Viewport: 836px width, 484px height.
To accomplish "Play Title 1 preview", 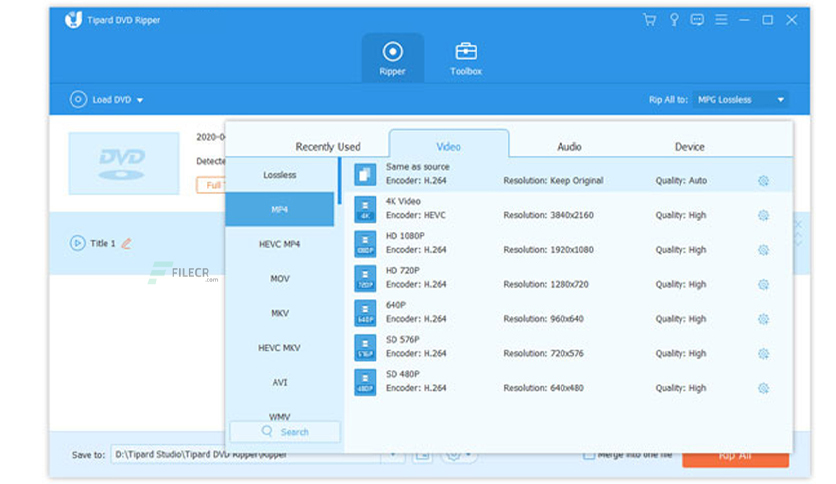I will point(77,243).
